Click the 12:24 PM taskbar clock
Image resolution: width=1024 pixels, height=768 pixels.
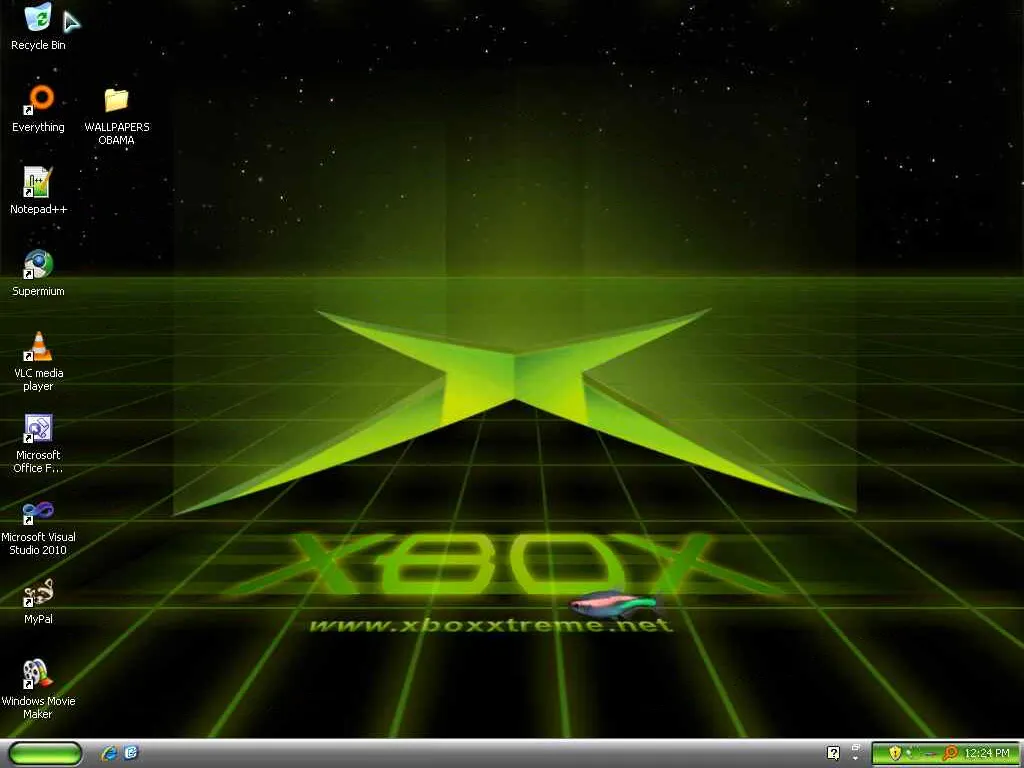(986, 753)
